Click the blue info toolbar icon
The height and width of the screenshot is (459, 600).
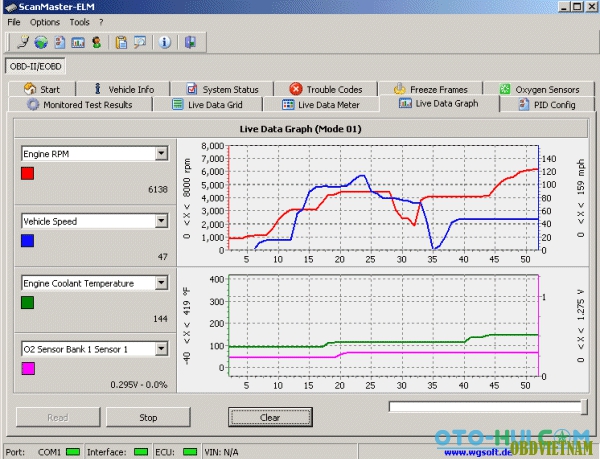[165, 42]
